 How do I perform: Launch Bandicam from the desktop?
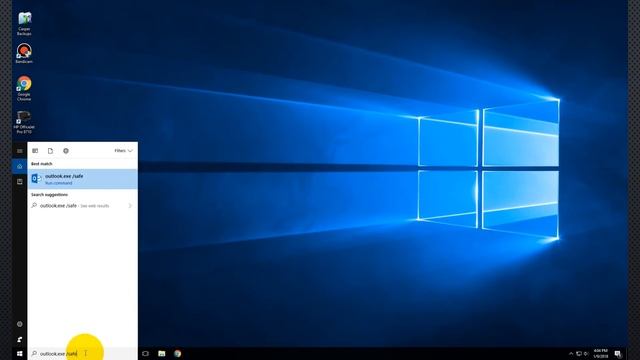click(x=24, y=53)
